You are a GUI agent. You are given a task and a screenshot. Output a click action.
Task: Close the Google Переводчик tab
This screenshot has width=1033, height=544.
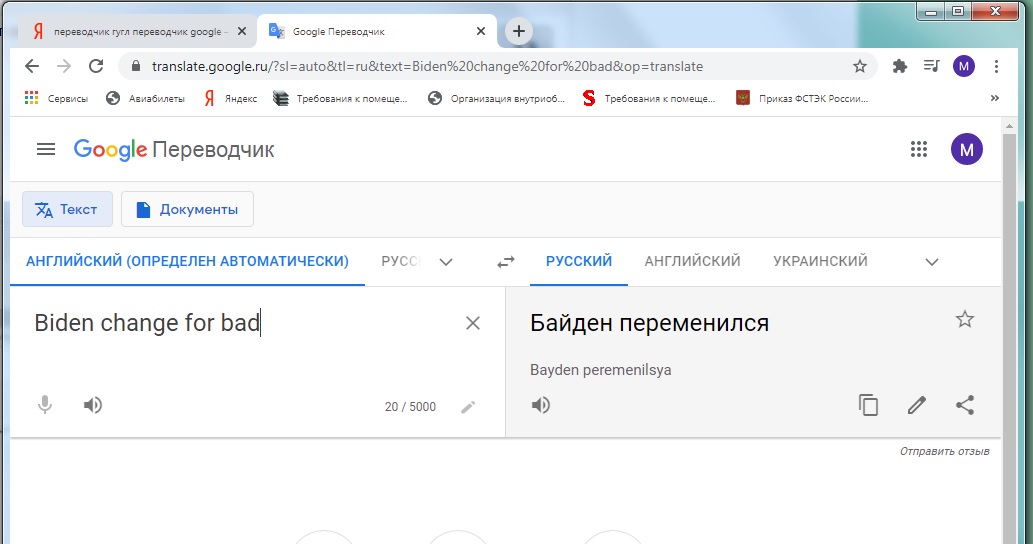coord(481,31)
